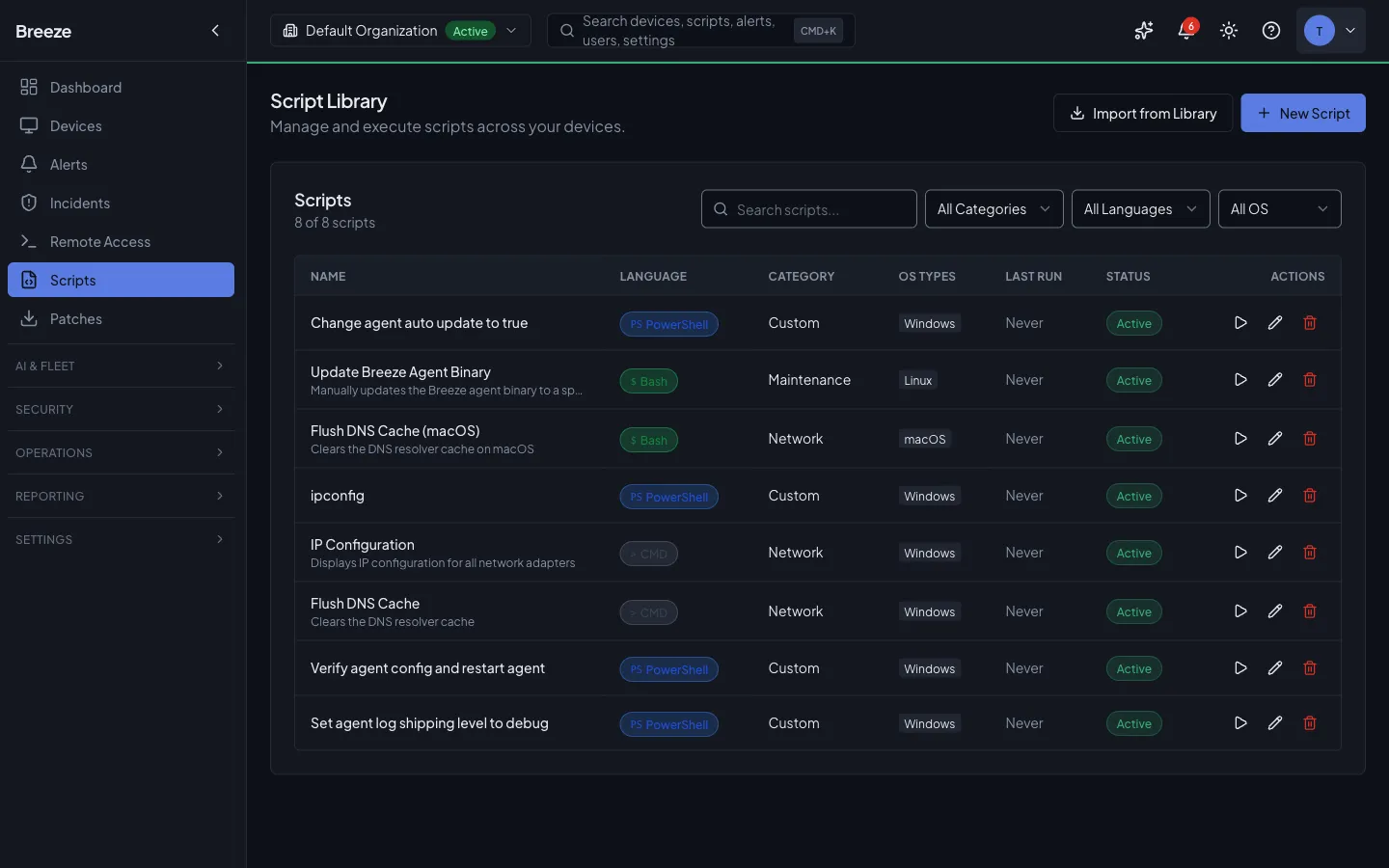Edit the Set agent log shipping level script
The height and width of the screenshot is (868, 1389).
point(1275,722)
